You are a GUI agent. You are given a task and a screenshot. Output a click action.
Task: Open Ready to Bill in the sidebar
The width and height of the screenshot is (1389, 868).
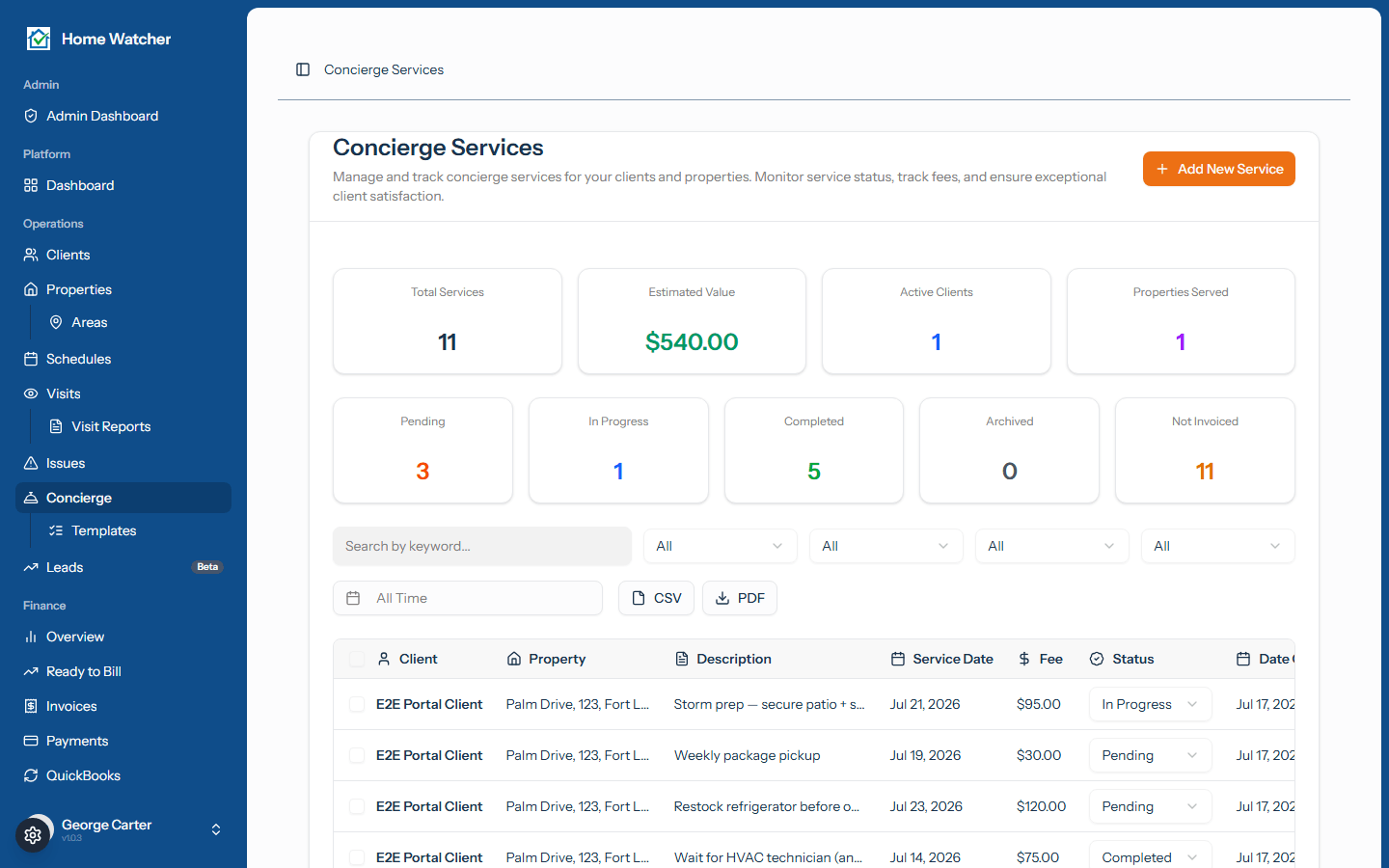[123, 671]
